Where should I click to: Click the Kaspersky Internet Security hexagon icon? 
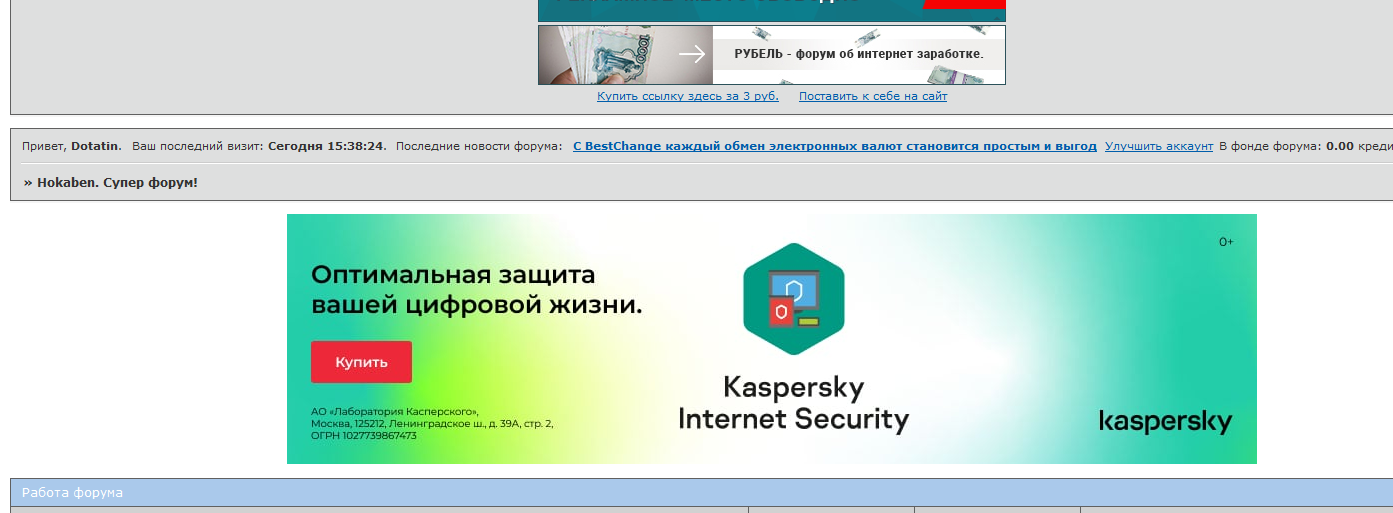tap(794, 299)
